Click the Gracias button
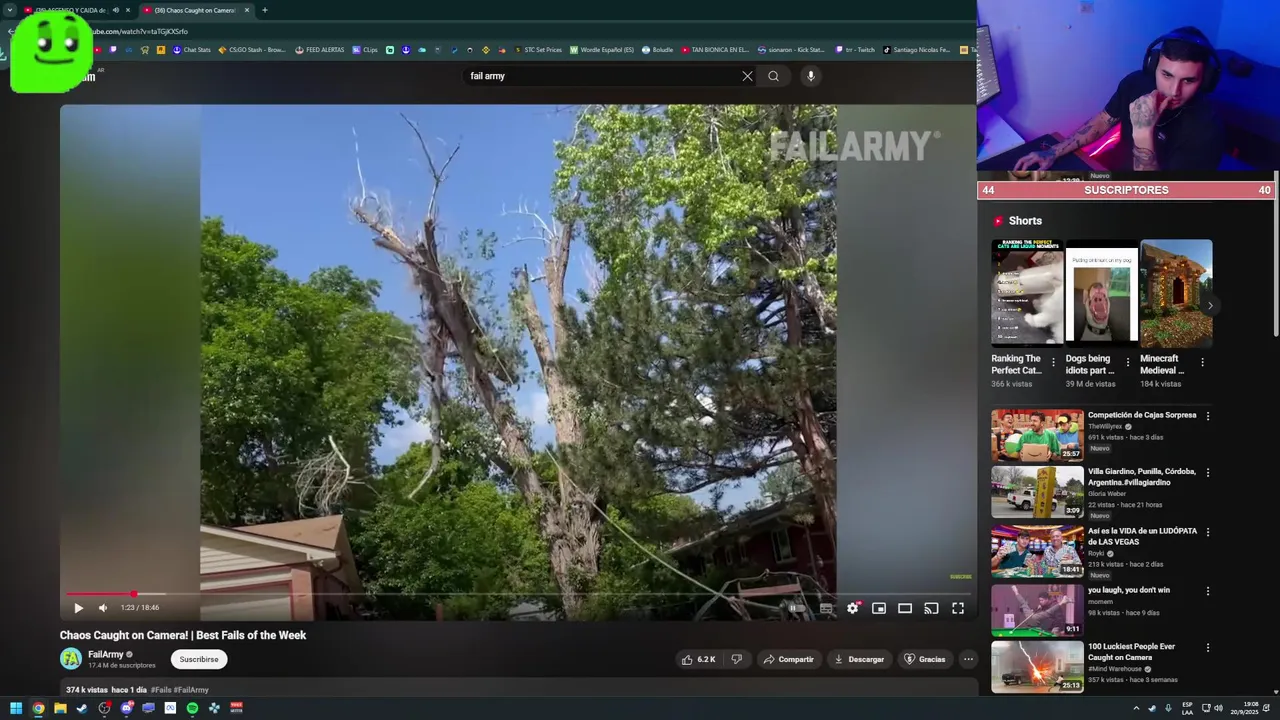Screen dimensions: 1280x720 coord(925,659)
